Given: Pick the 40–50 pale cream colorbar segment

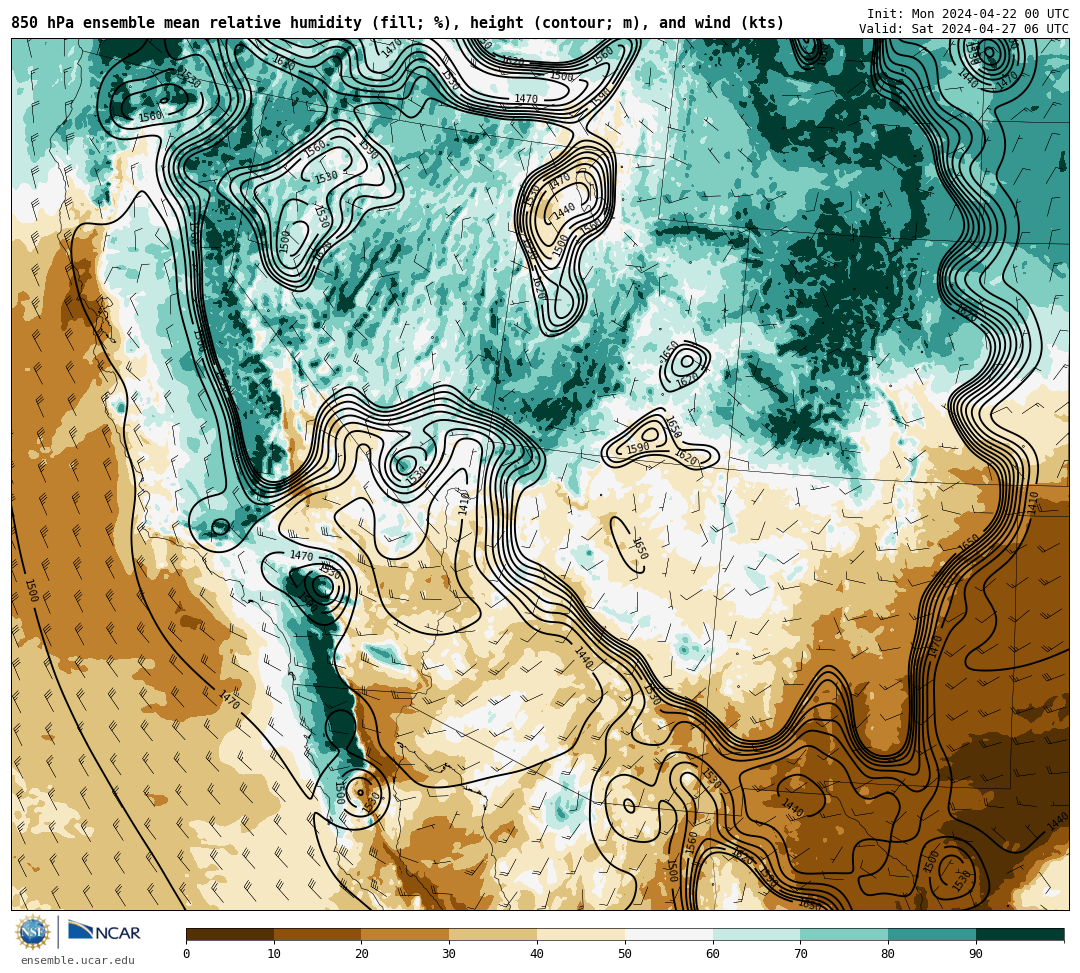Looking at the screenshot, I should point(581,934).
